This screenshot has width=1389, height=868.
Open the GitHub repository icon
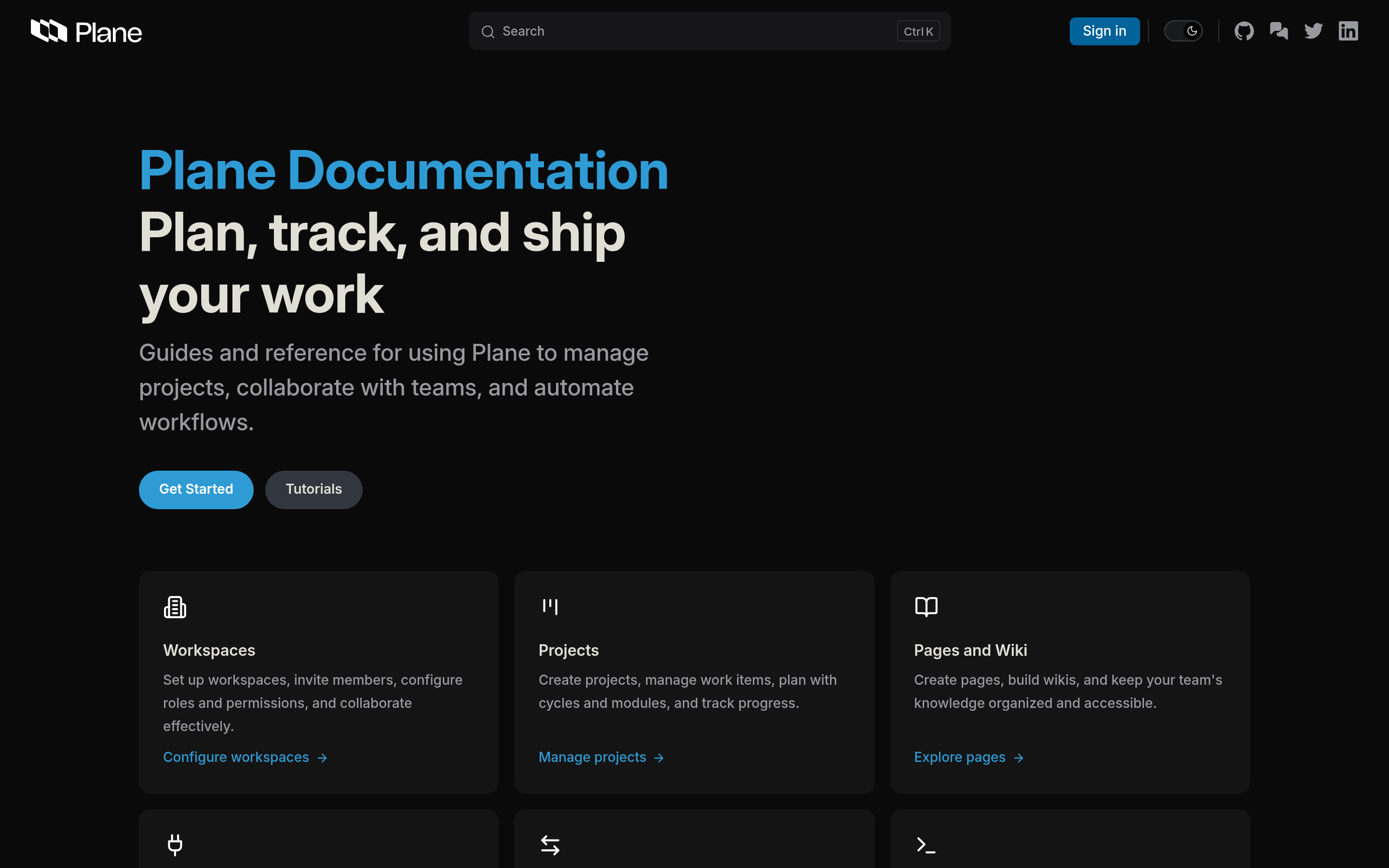tap(1244, 31)
